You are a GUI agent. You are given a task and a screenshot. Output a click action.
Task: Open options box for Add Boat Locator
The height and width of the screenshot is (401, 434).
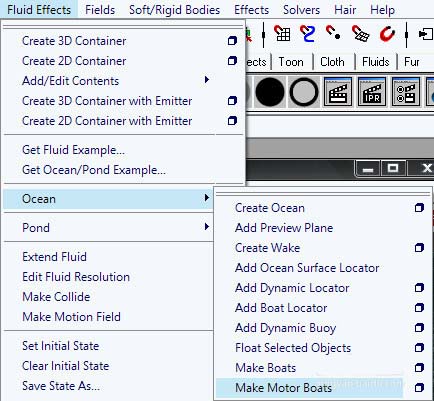tap(419, 308)
